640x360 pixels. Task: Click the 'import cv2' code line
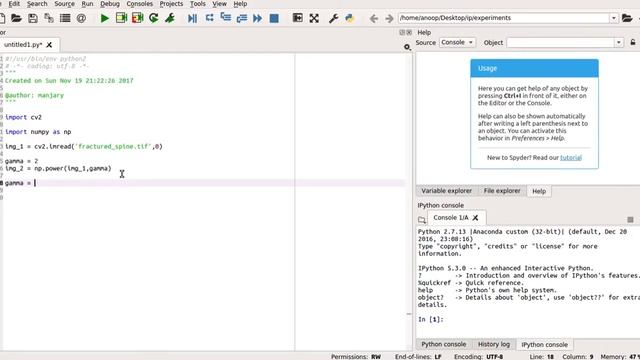tap(23, 117)
